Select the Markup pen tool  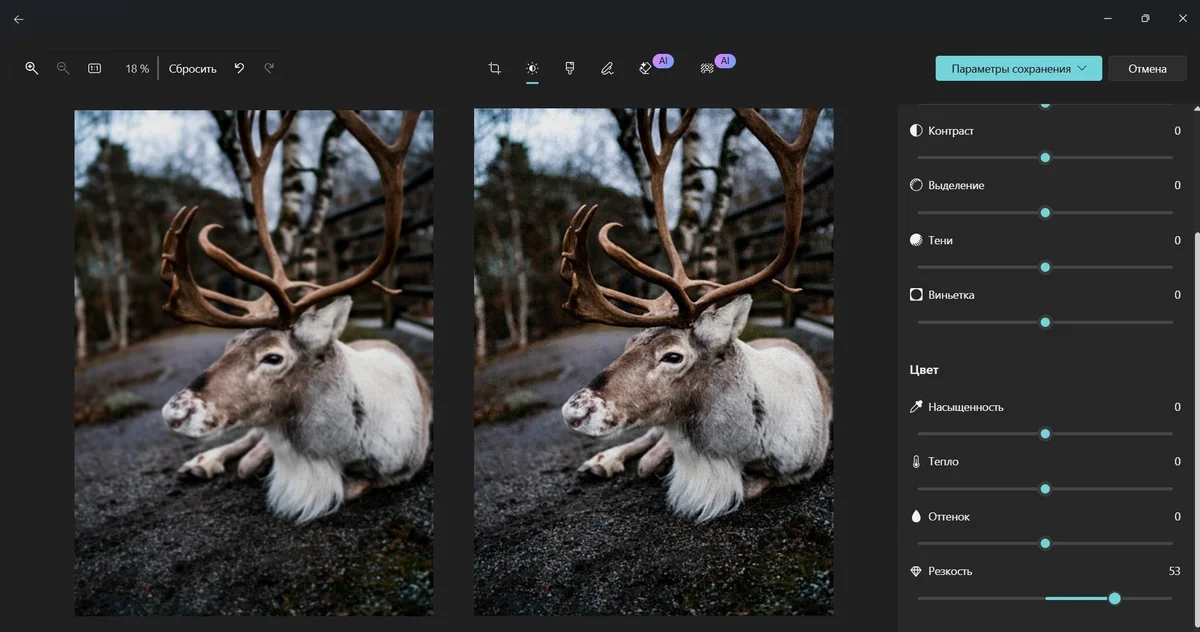click(607, 68)
